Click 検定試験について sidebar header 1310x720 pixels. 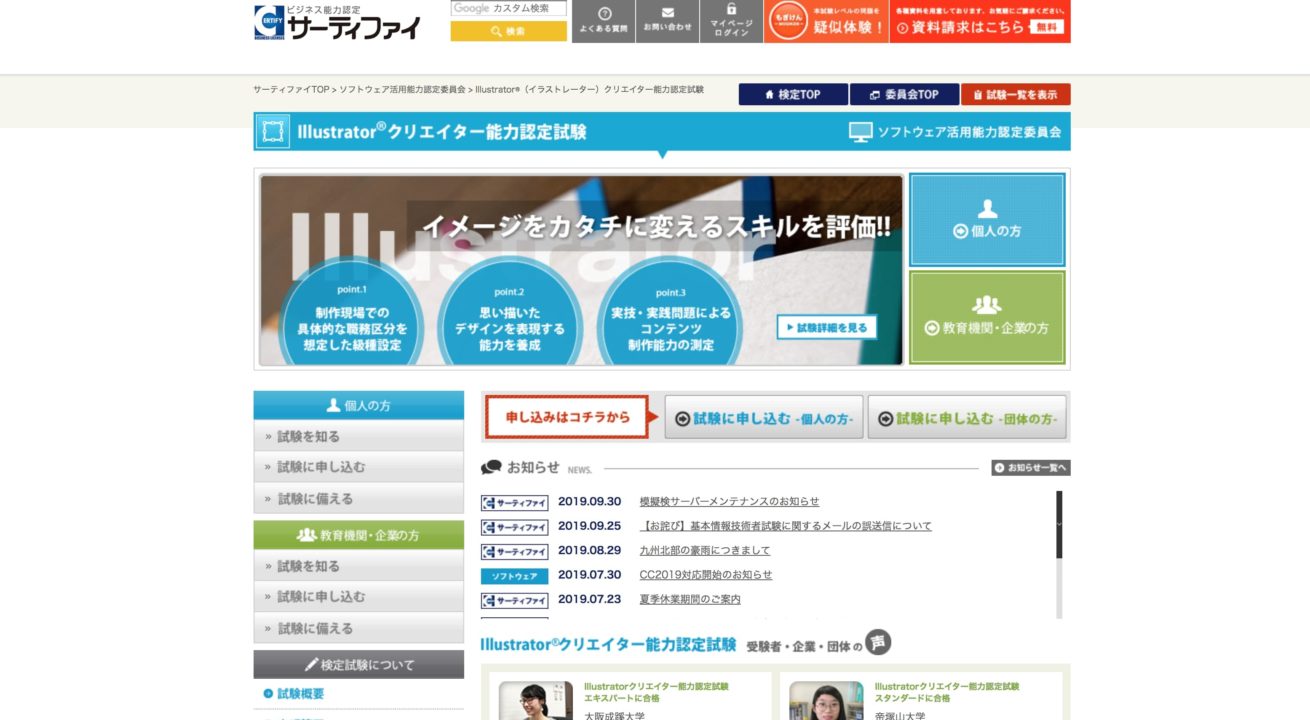coord(359,664)
